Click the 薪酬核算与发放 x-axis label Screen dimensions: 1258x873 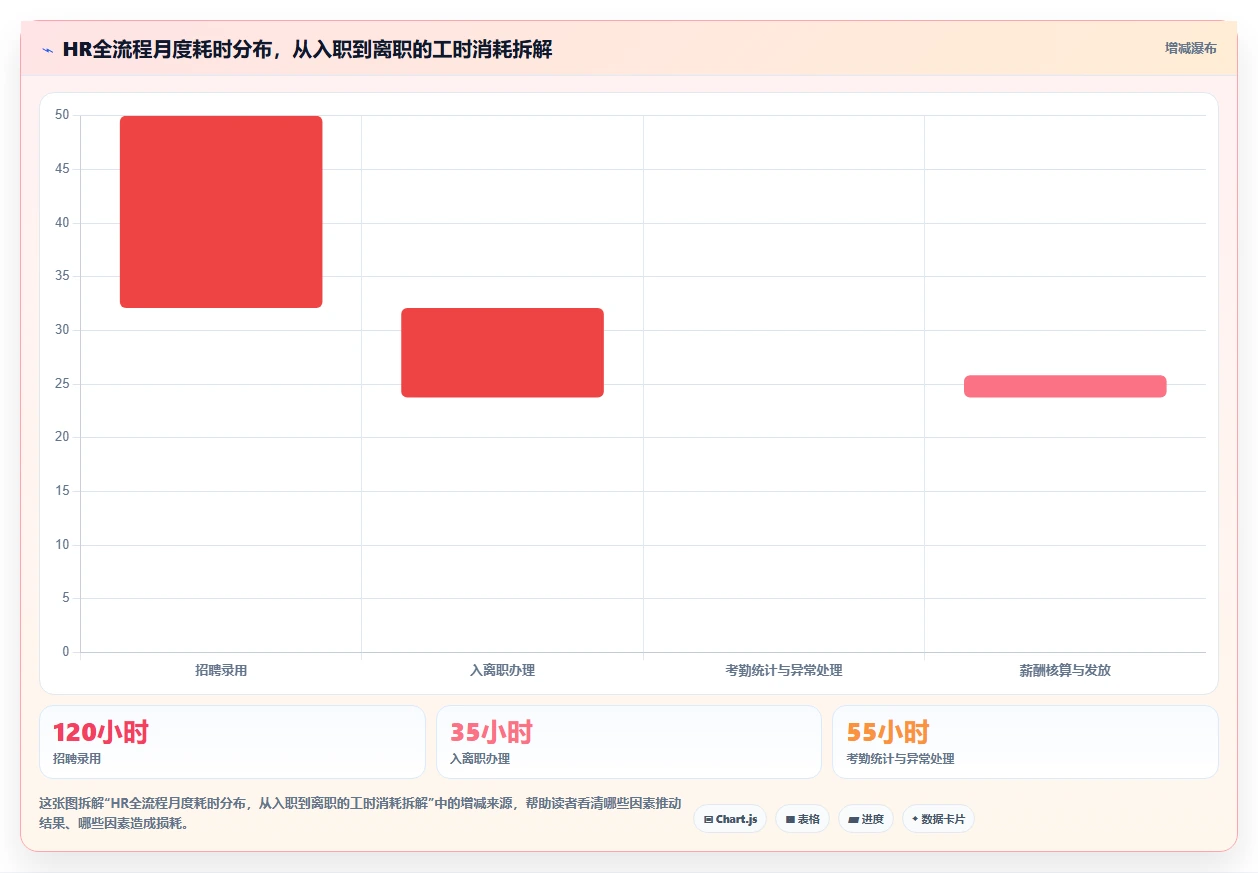(1065, 670)
